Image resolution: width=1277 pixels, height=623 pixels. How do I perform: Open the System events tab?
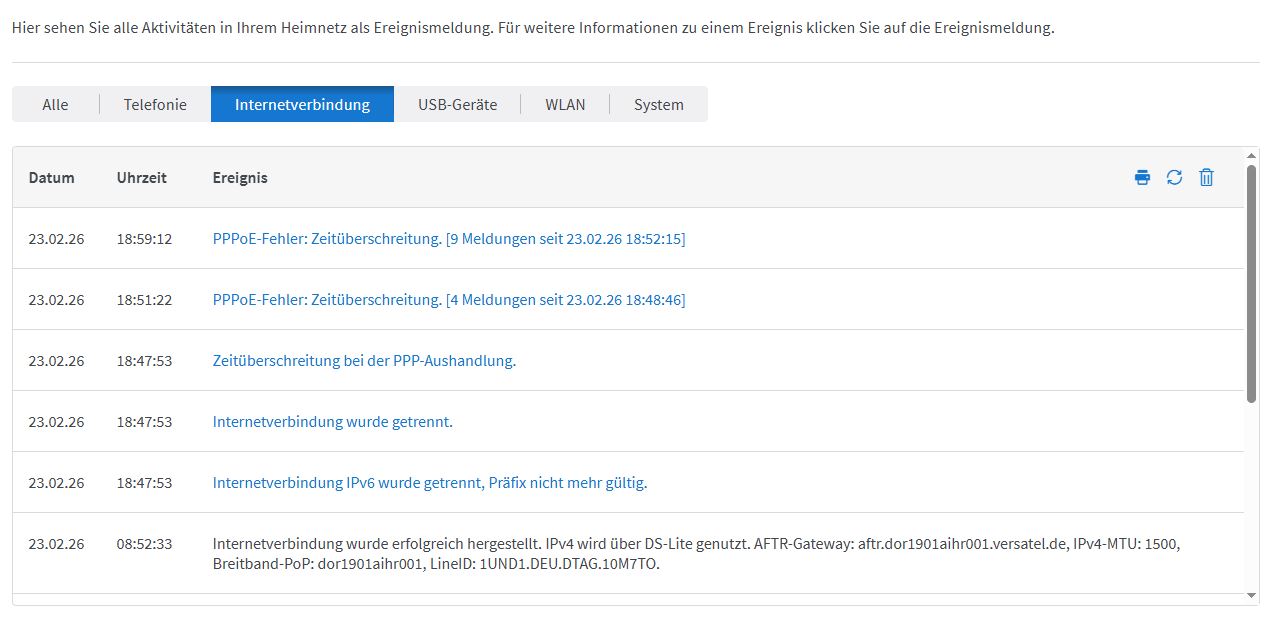pos(658,104)
